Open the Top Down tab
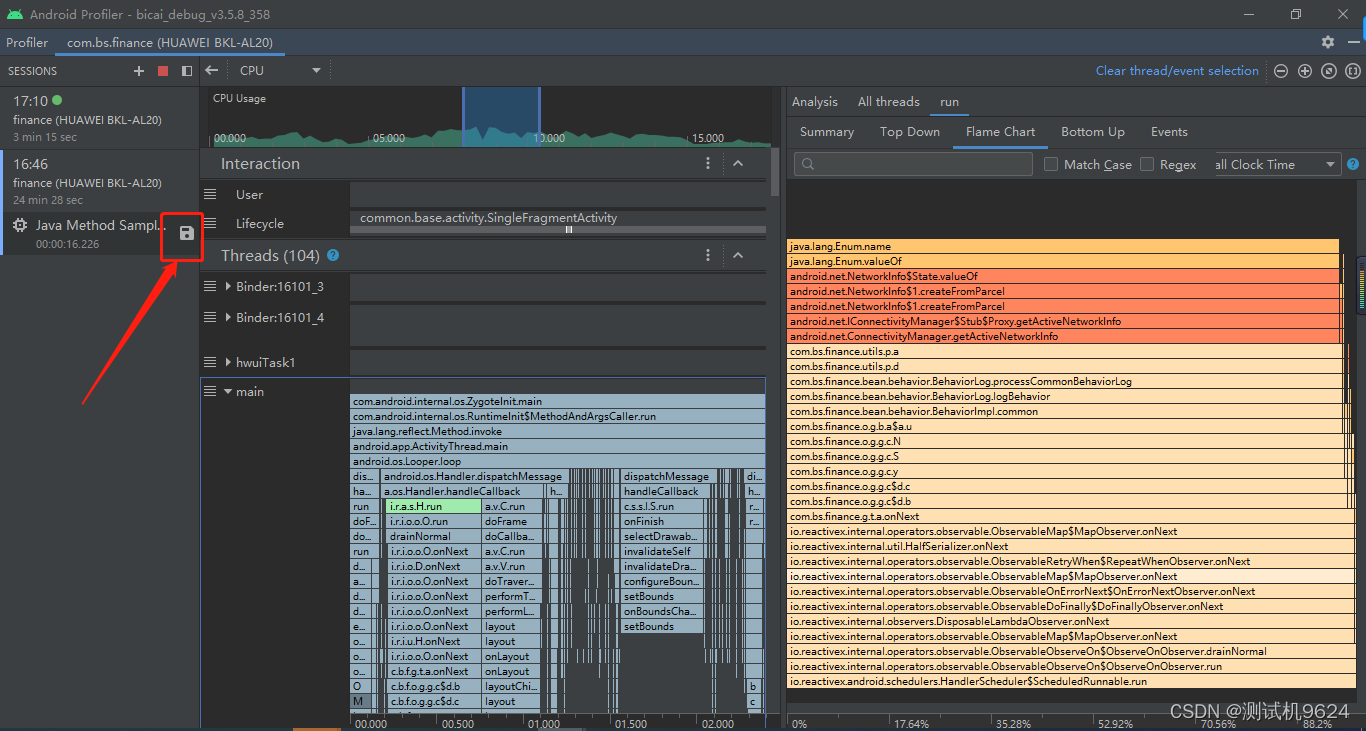Image resolution: width=1366 pixels, height=731 pixels. pyautogui.click(x=910, y=132)
